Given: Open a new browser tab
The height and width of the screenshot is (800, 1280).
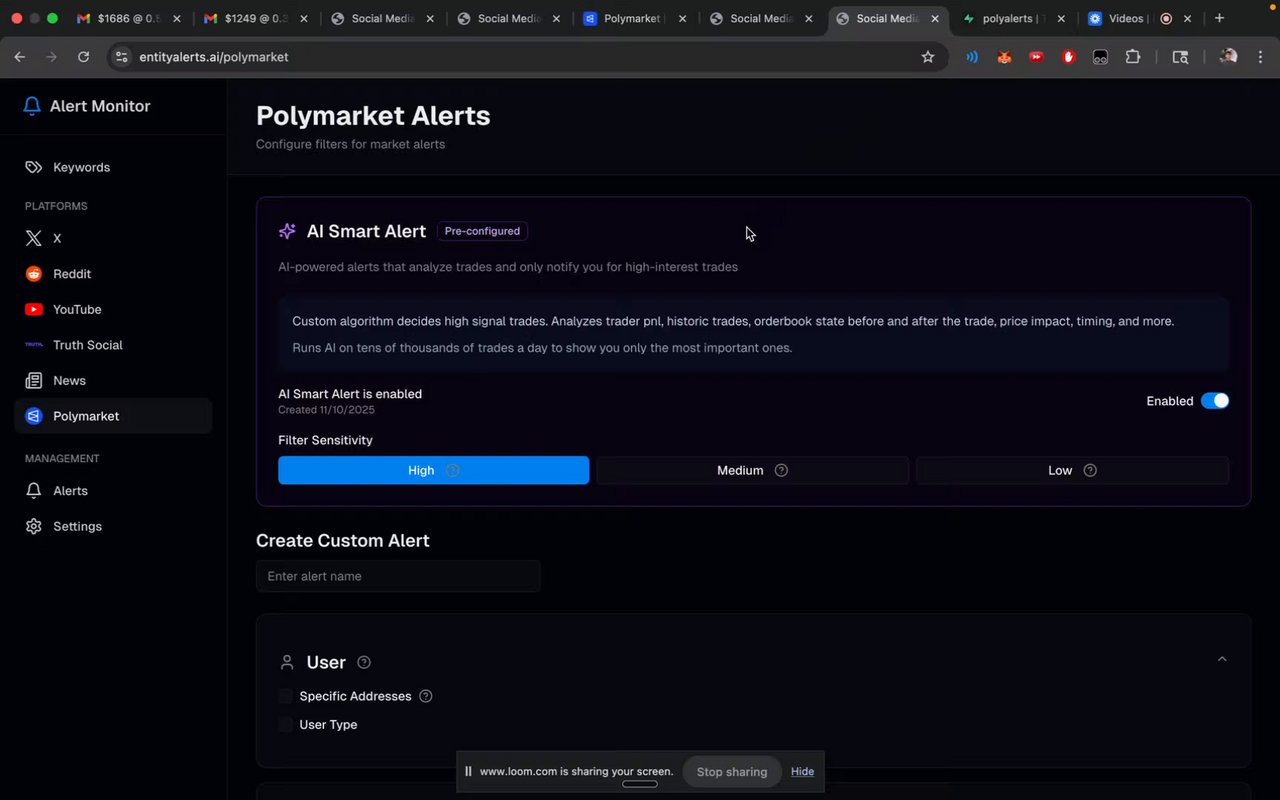Looking at the screenshot, I should pyautogui.click(x=1219, y=18).
